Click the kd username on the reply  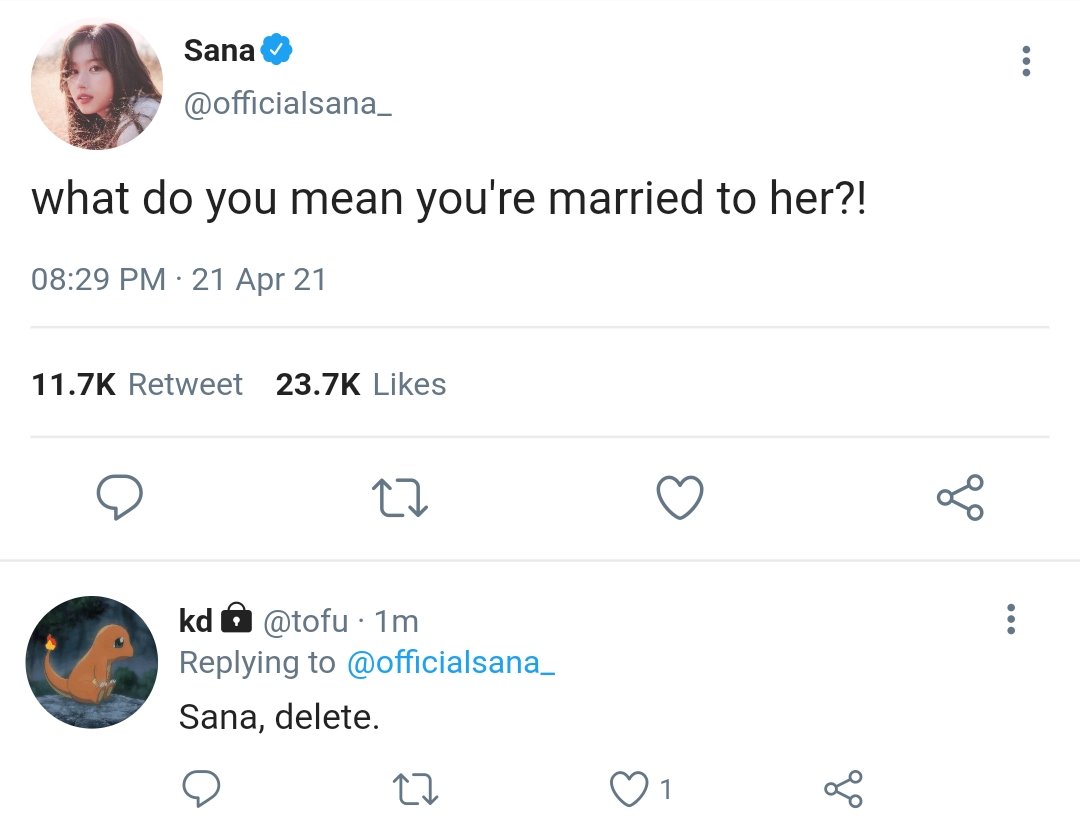click(x=196, y=621)
